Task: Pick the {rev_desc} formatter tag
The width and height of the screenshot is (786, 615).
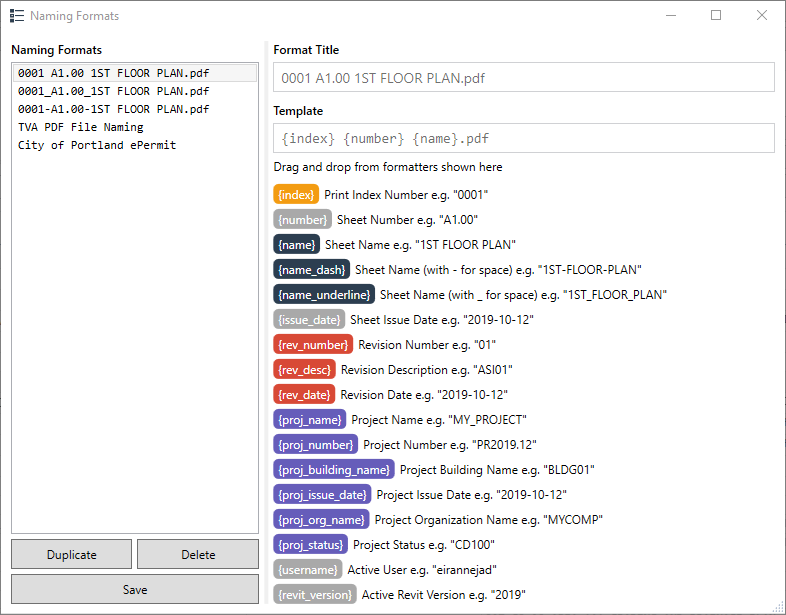Action: (x=304, y=370)
